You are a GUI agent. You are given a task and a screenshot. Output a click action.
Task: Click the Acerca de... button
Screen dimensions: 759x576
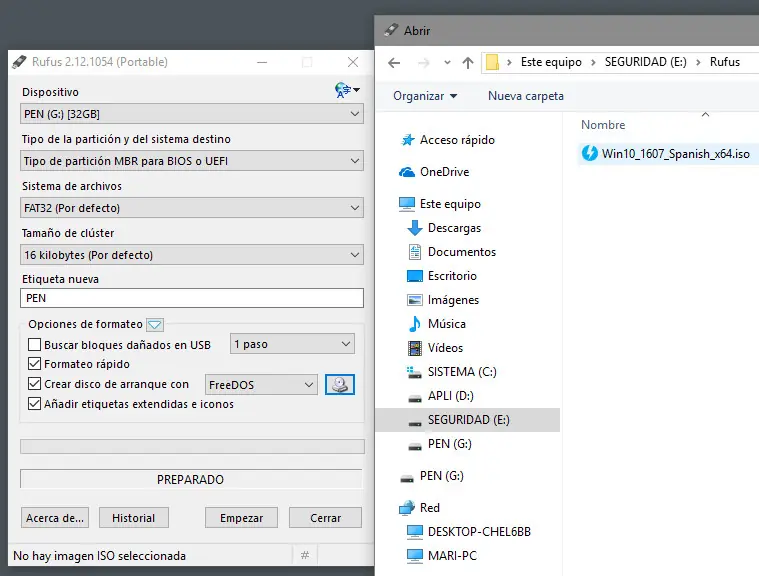55,518
